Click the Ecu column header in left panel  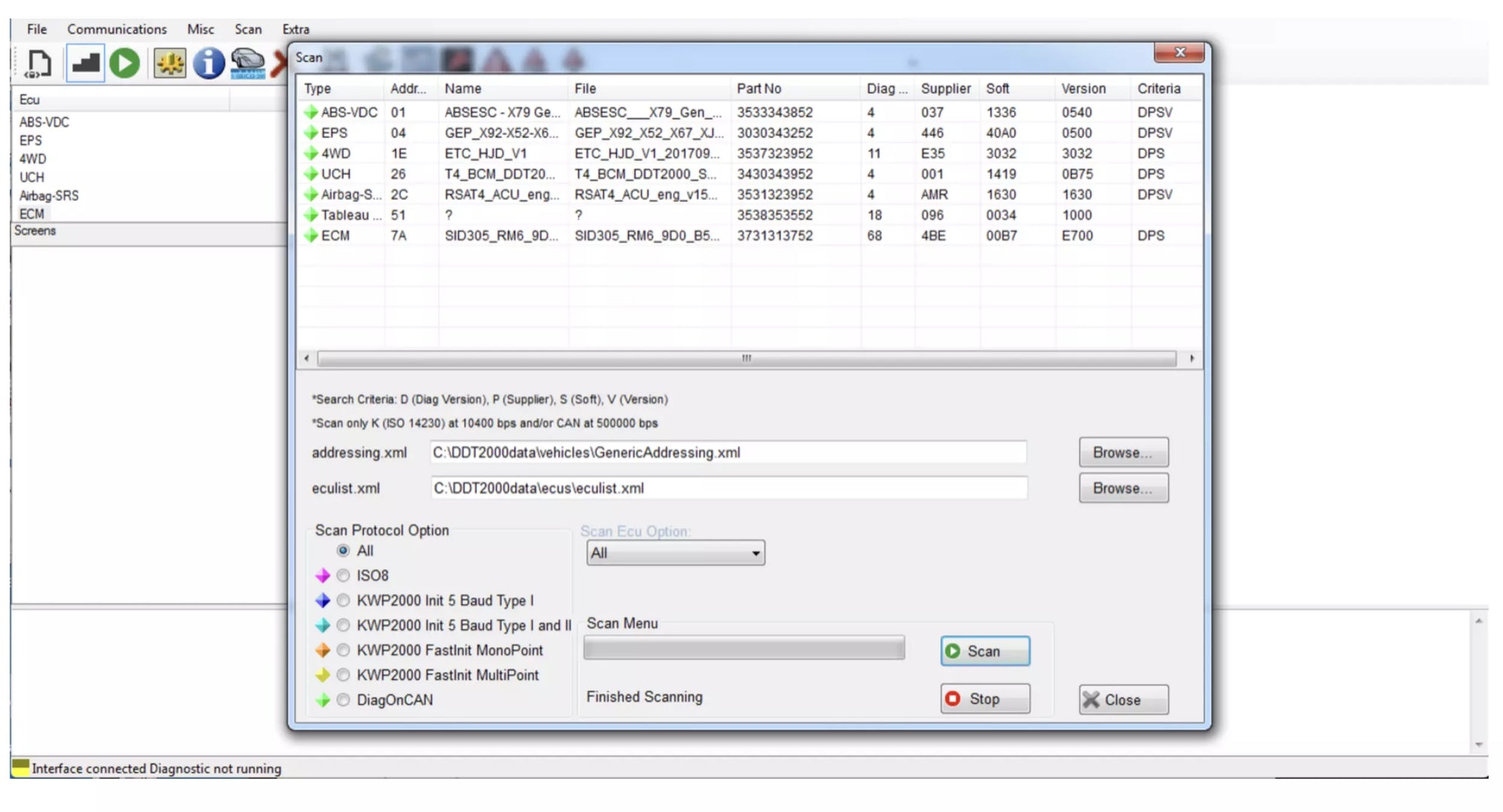(120, 100)
